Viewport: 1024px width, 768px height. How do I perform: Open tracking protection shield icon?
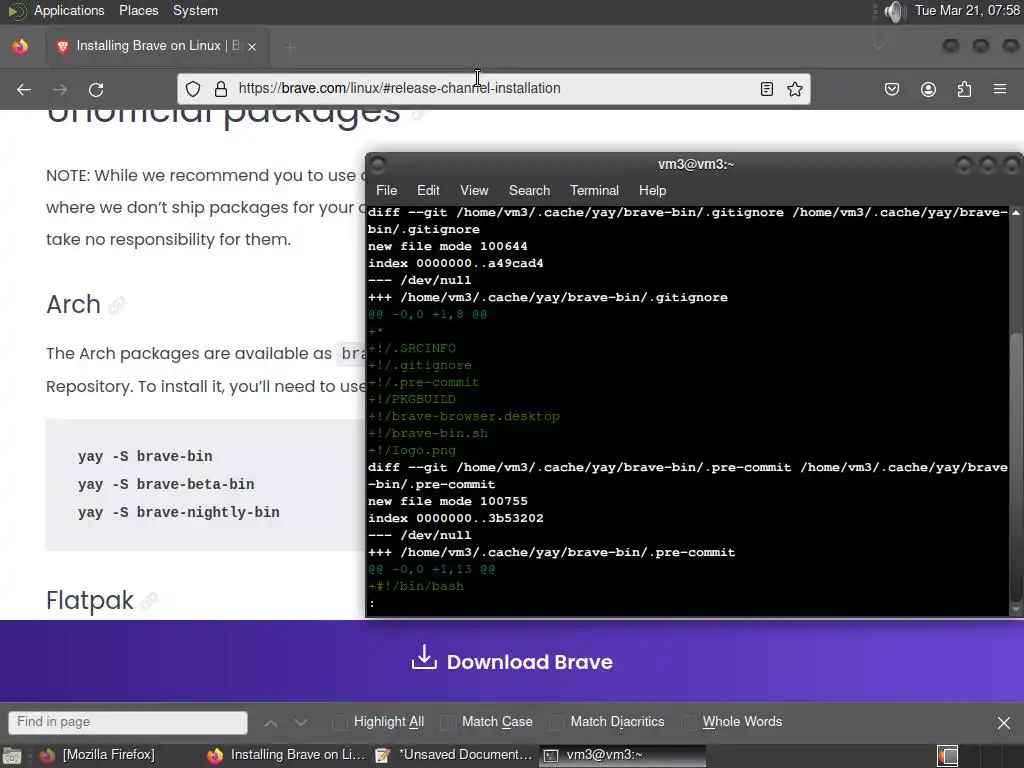193,89
